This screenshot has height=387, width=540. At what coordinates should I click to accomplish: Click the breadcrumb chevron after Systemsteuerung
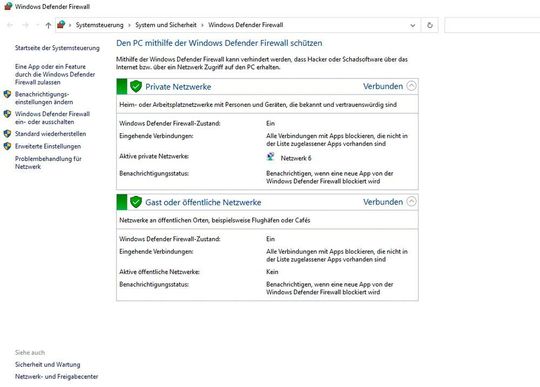click(129, 25)
